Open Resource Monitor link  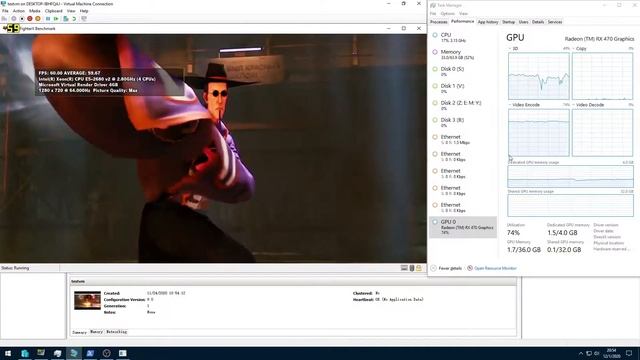pos(492,268)
